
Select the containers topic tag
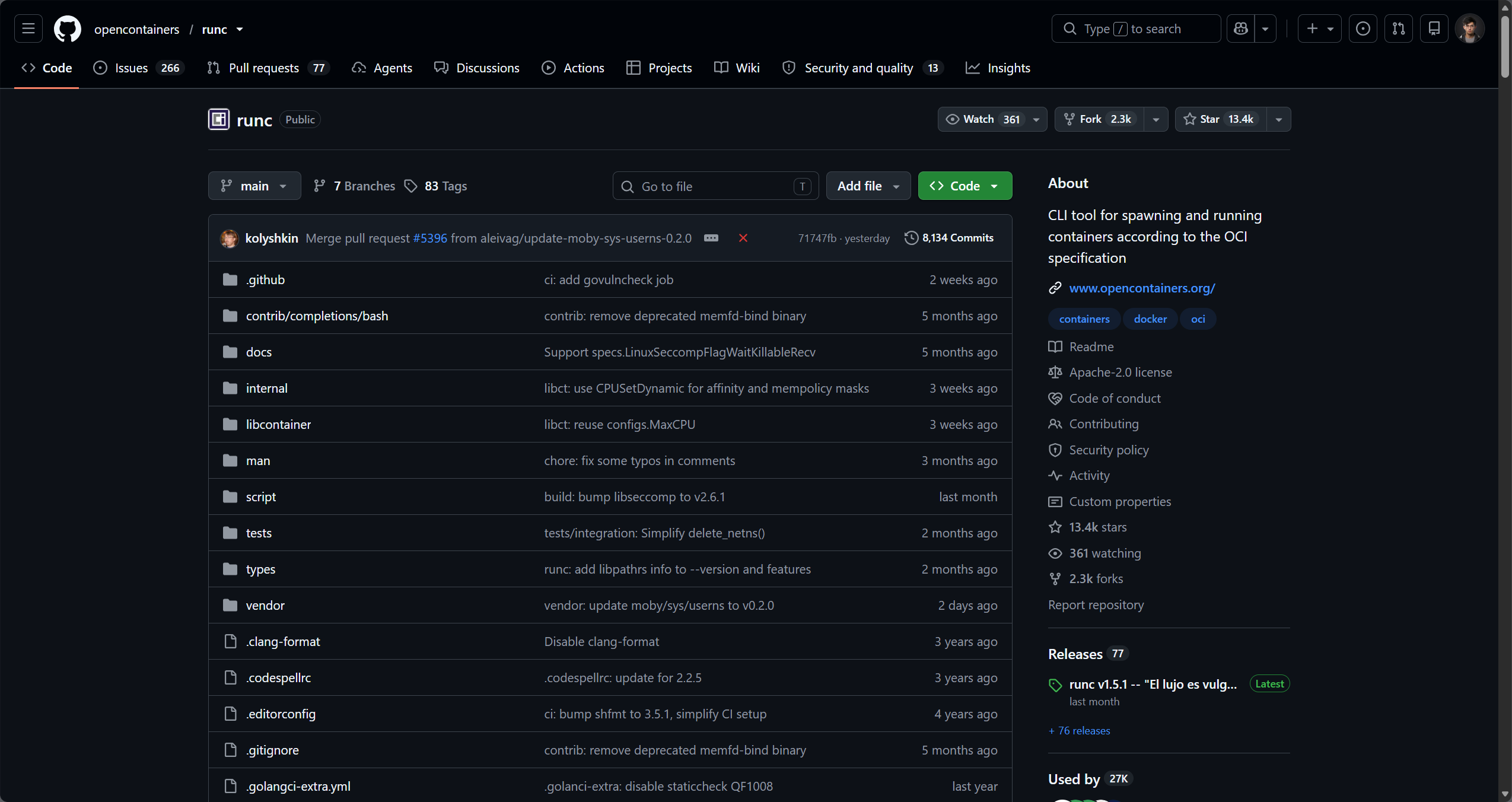1084,319
